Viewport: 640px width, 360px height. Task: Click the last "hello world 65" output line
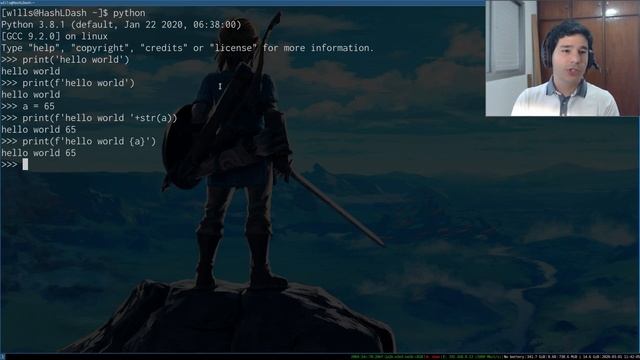click(x=38, y=153)
